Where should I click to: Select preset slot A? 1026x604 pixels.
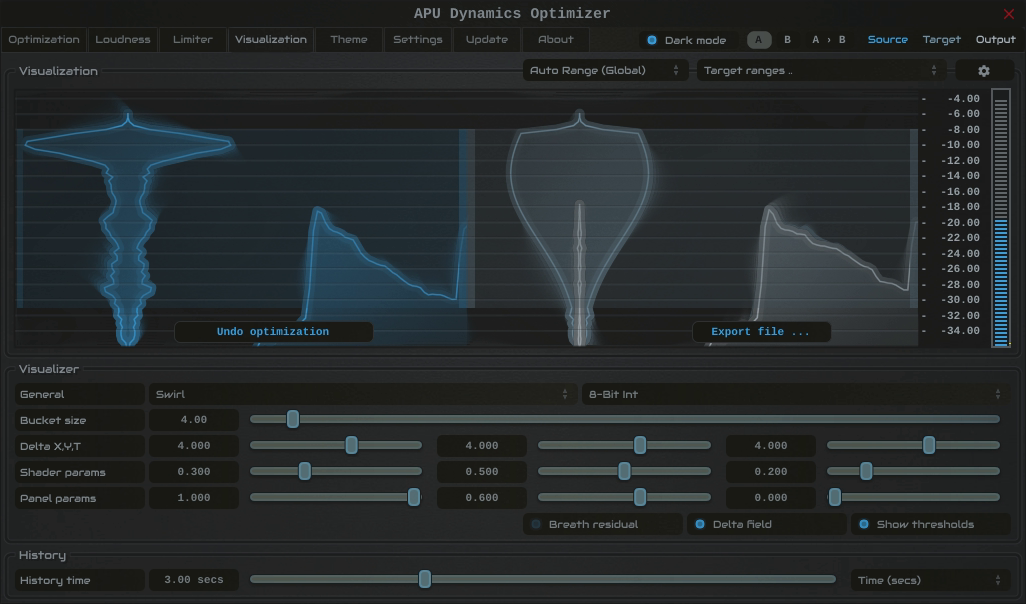point(759,40)
